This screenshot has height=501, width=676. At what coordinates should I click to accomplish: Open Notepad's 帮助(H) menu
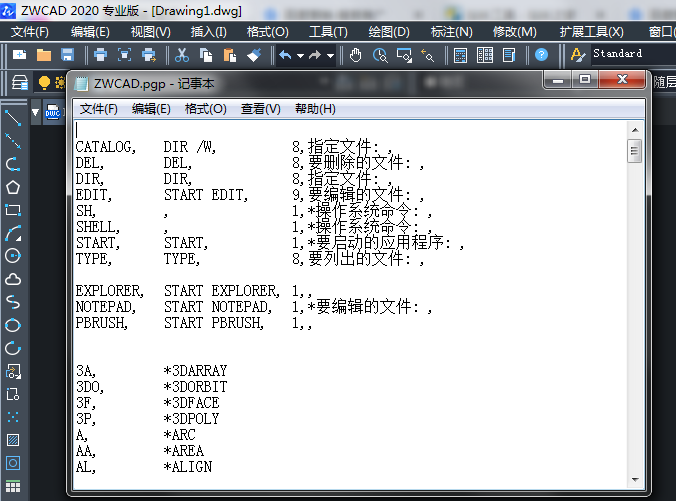315,109
